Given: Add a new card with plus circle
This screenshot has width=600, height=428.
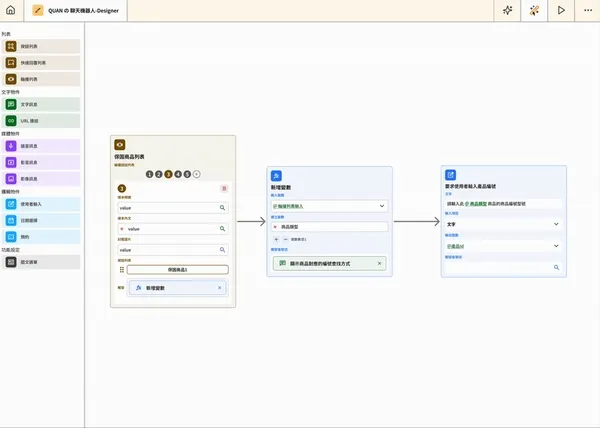Looking at the screenshot, I should (196, 174).
